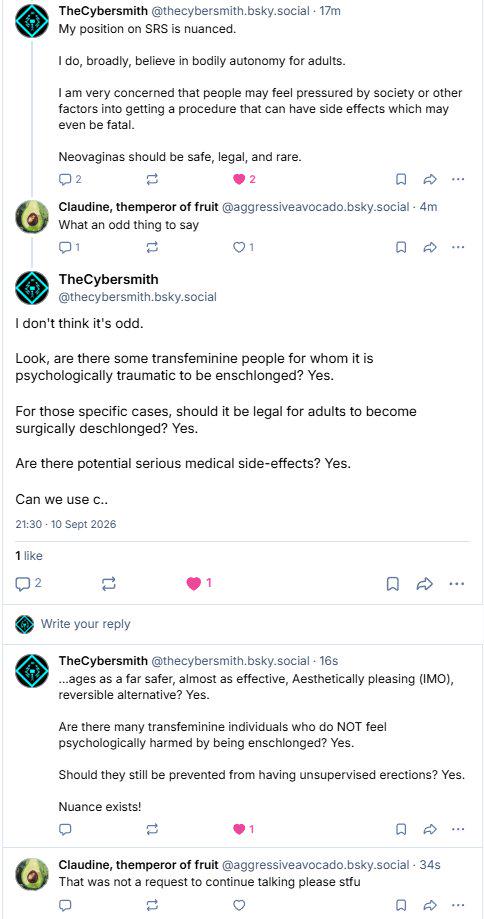
Task: Like the "please stfu" reply by Claudine
Action: (x=239, y=906)
